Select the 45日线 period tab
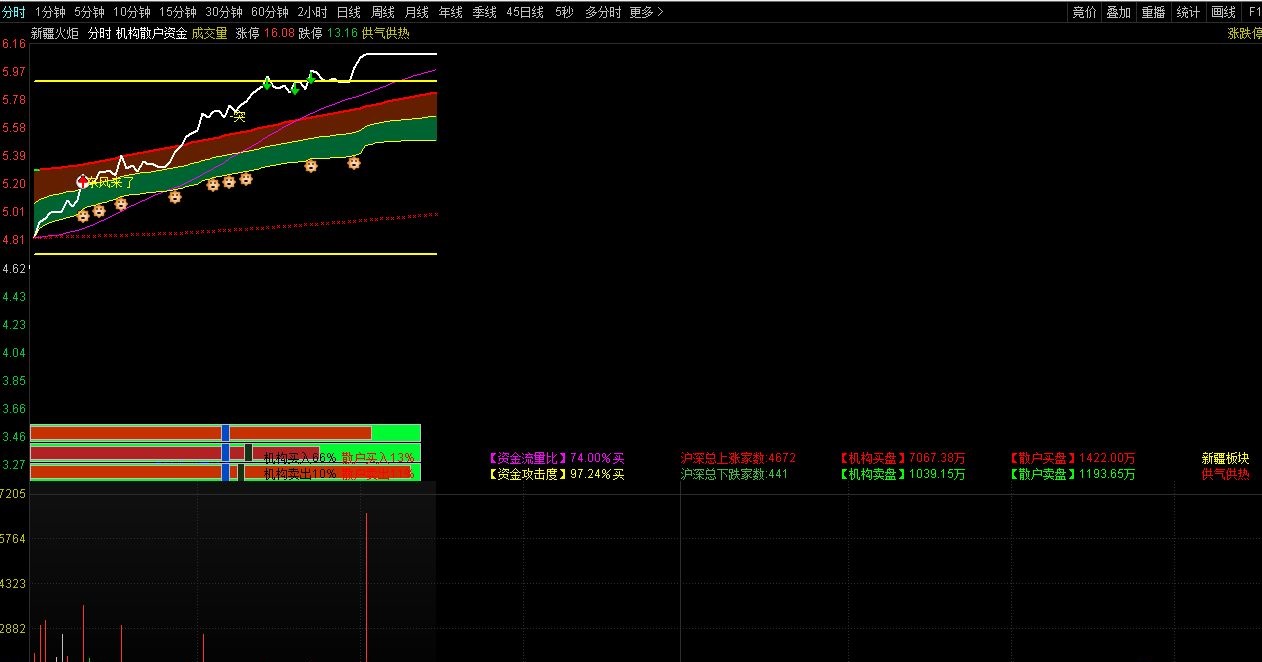Viewport: 1262px width, 662px height. pos(525,12)
